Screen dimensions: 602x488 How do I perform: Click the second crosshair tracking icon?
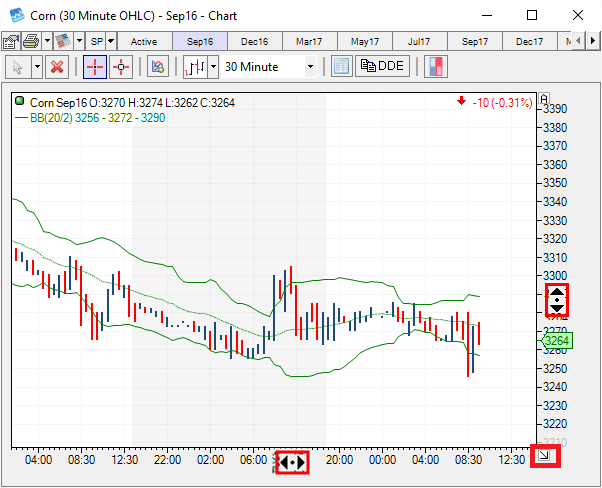(x=121, y=67)
